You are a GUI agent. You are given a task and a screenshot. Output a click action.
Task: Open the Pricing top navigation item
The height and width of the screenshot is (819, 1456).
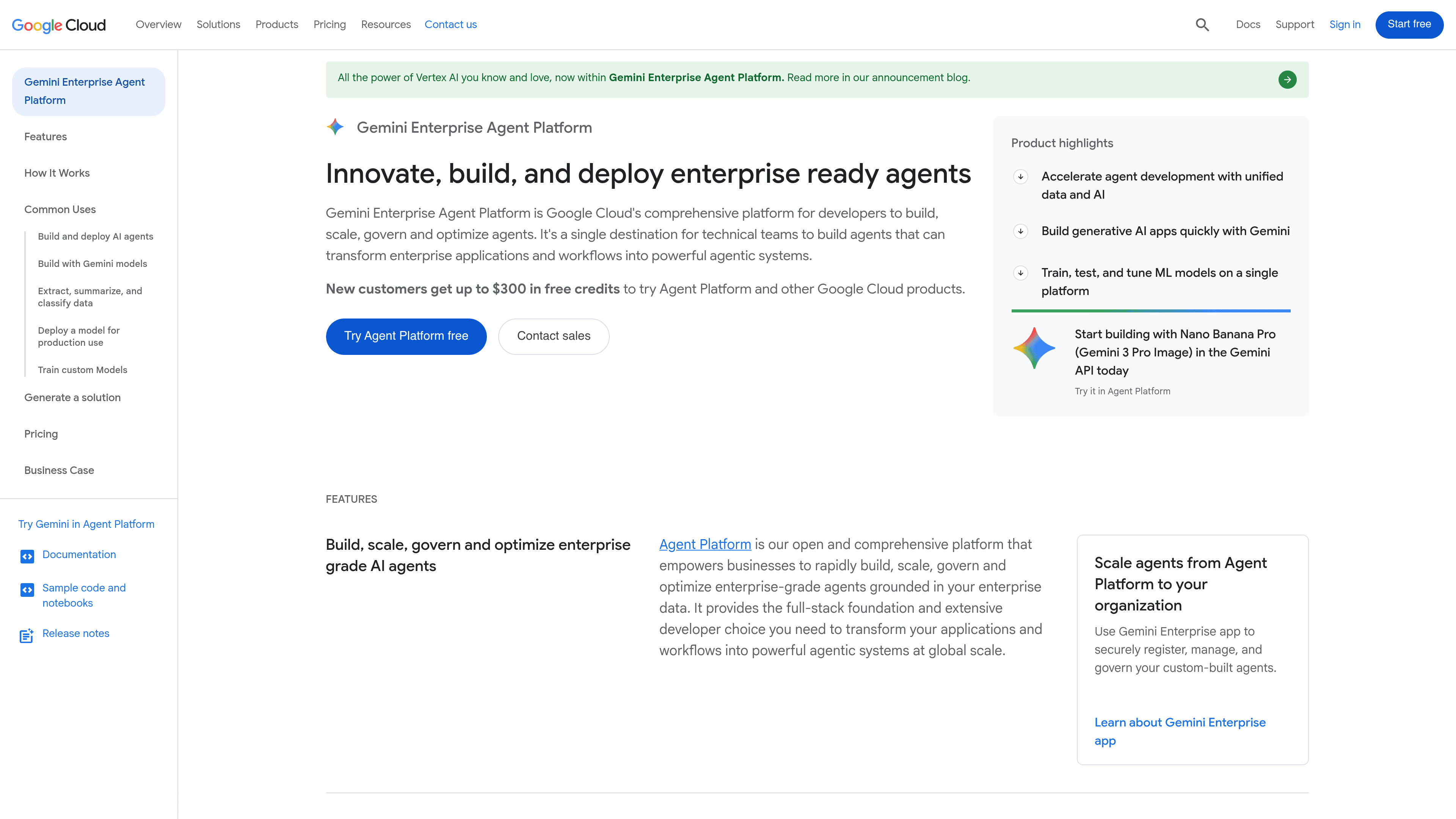pyautogui.click(x=329, y=24)
